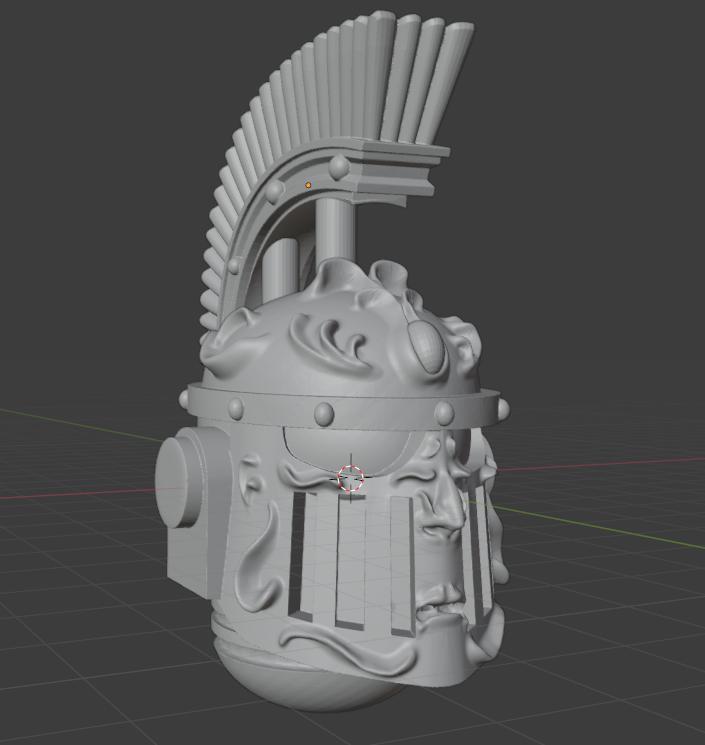705x745 pixels.
Task: Click the orange object origin dot
Action: (x=308, y=185)
